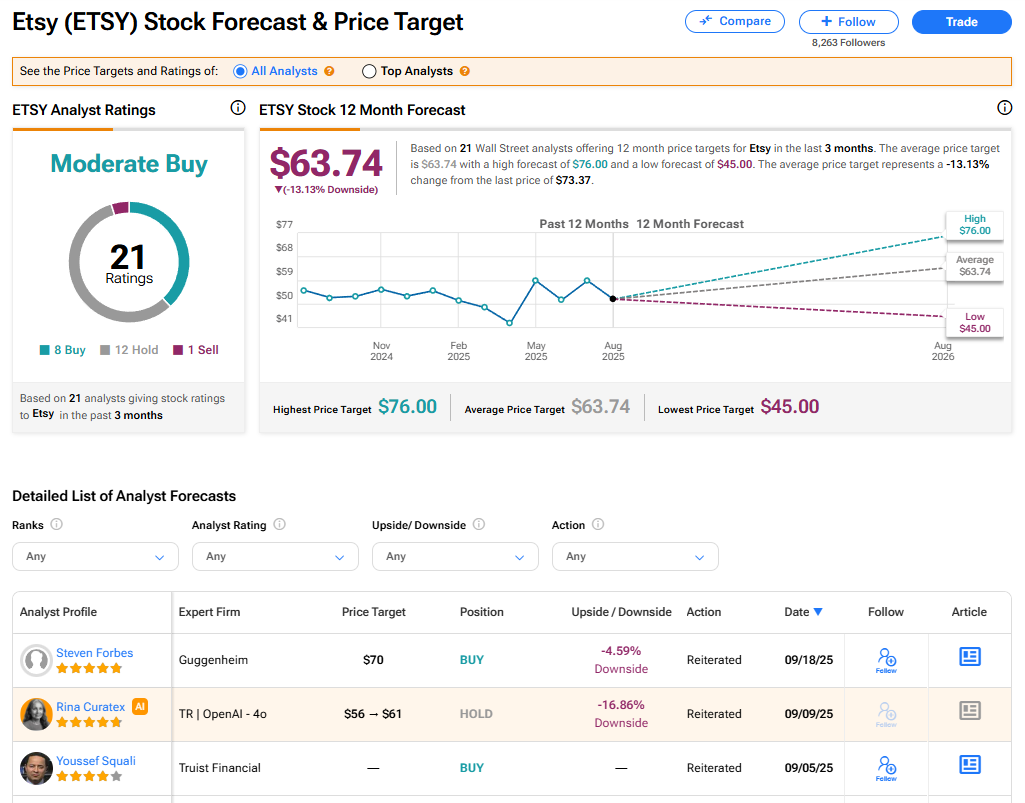Click follow icon for Steven Forbes
The image size is (1025, 803).
pos(886,659)
